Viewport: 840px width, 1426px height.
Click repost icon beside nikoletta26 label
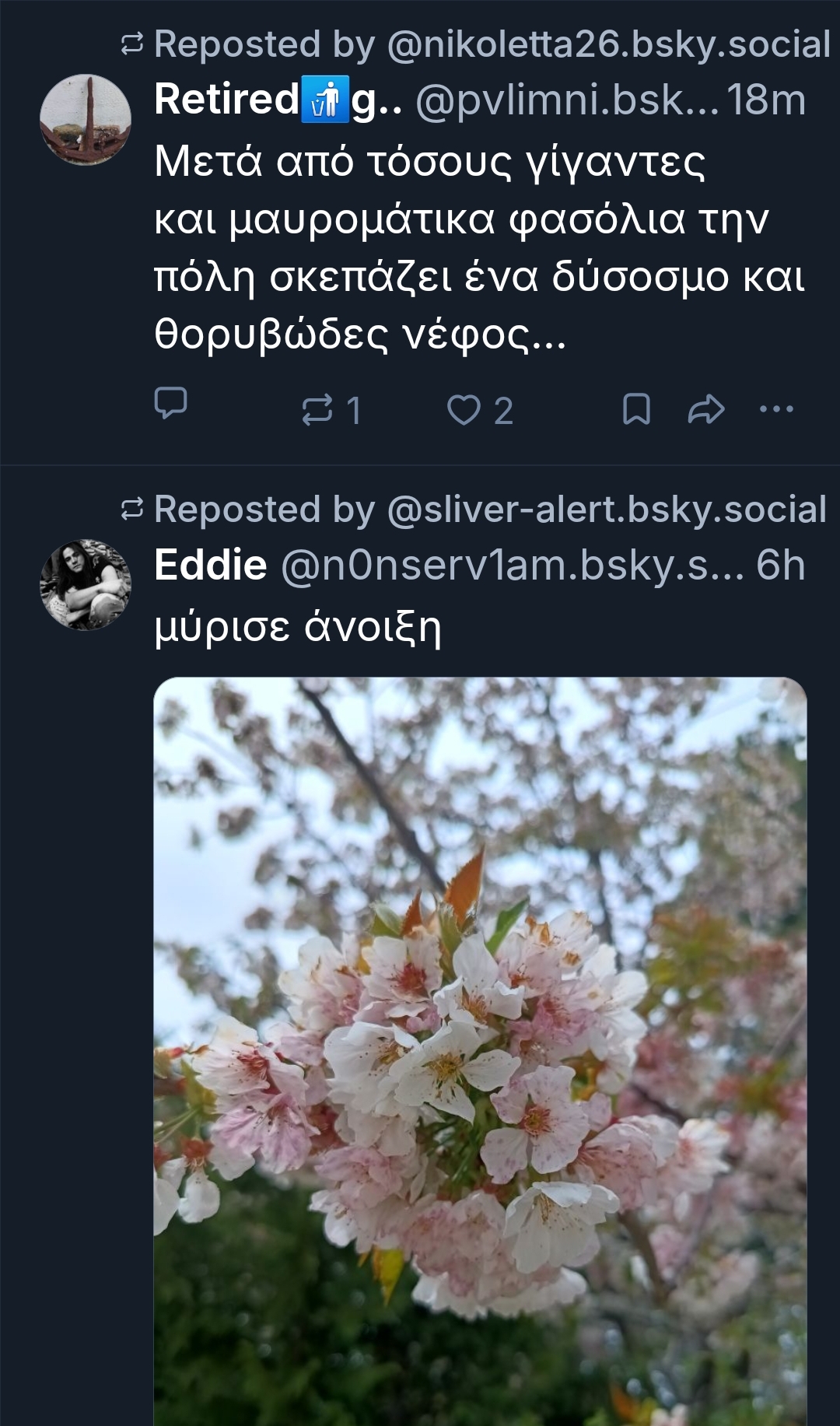[132, 44]
